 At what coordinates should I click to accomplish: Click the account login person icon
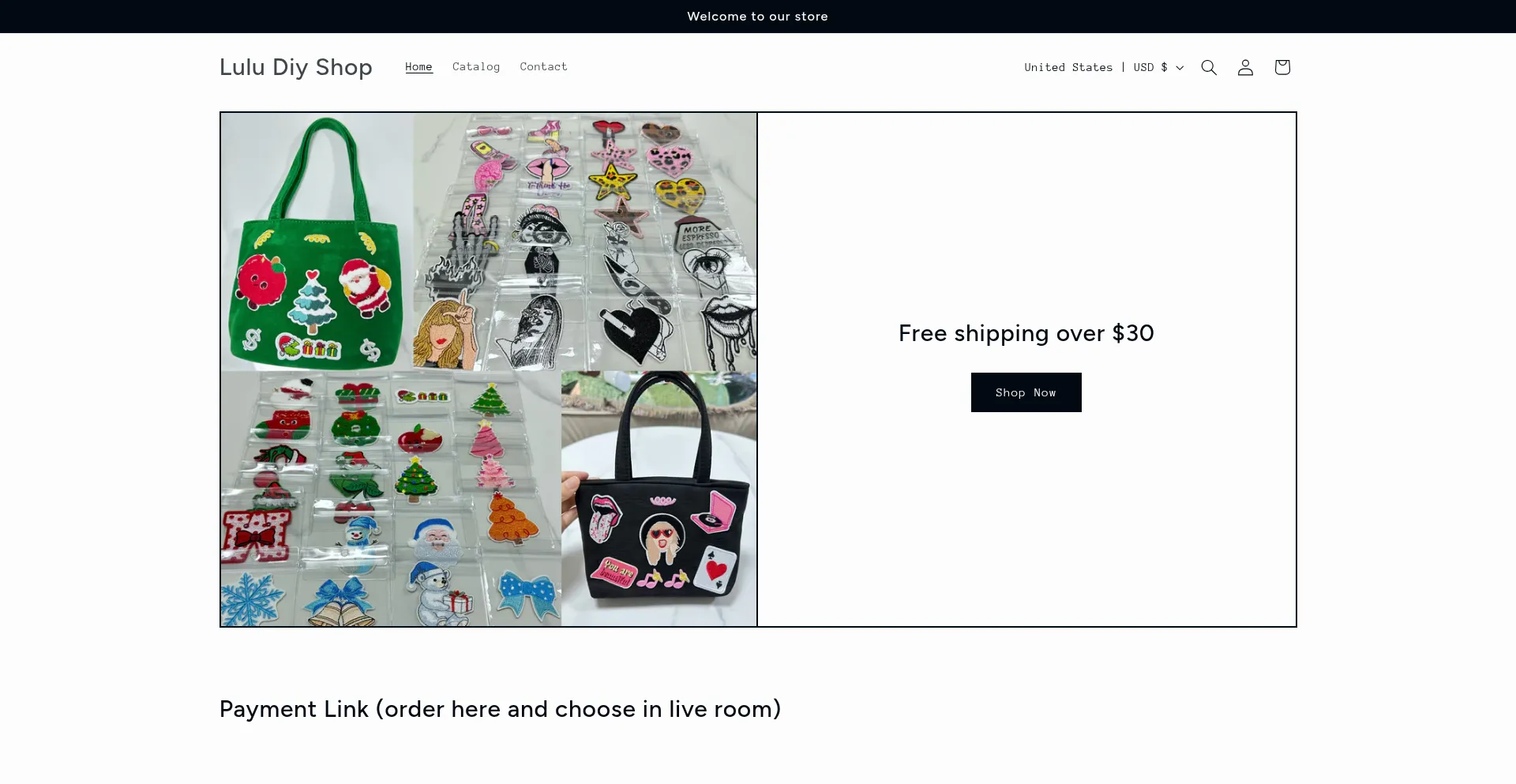pyautogui.click(x=1245, y=67)
